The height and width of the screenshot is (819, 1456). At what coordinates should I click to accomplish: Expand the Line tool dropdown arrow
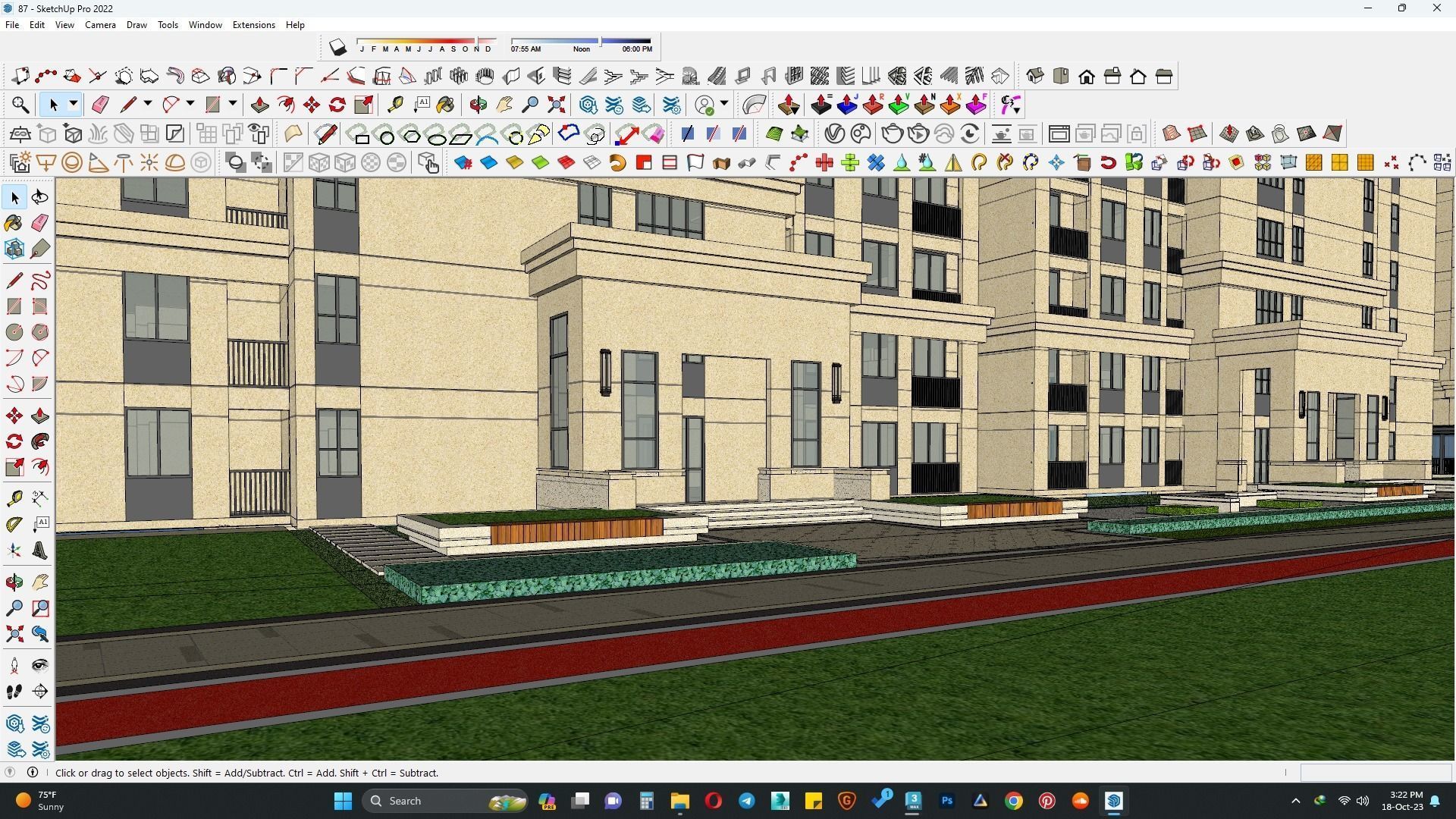click(148, 104)
